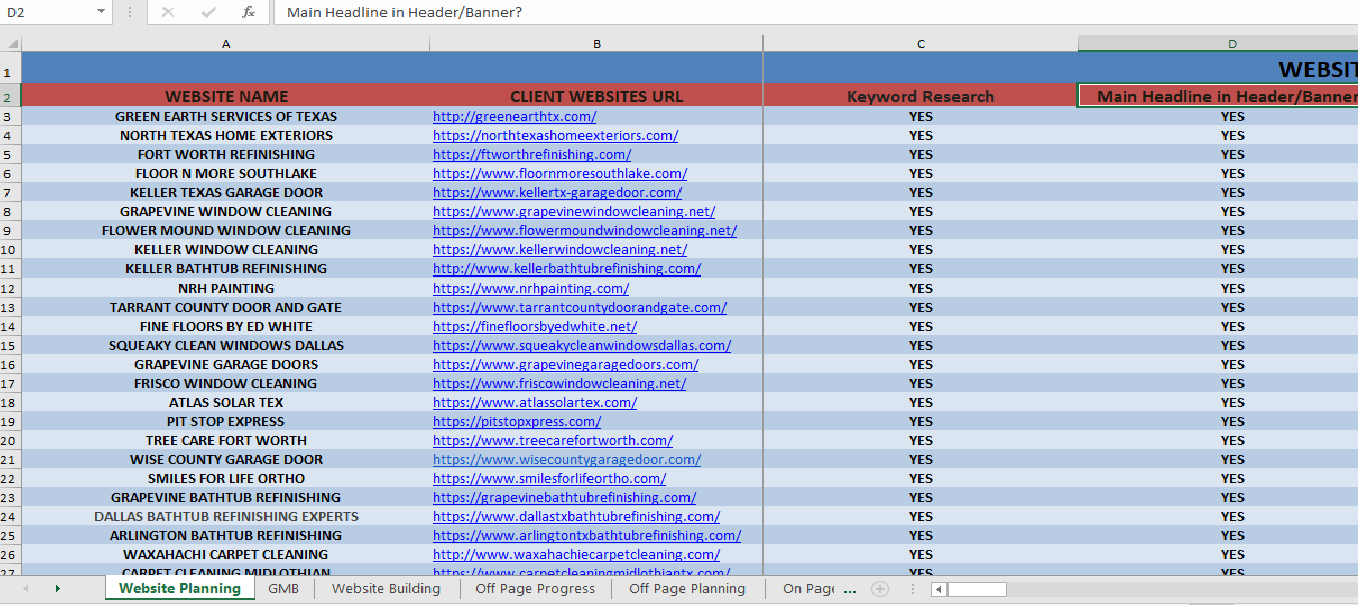Click the next sheet navigation arrow
Image resolution: width=1358 pixels, height=605 pixels.
click(x=57, y=588)
